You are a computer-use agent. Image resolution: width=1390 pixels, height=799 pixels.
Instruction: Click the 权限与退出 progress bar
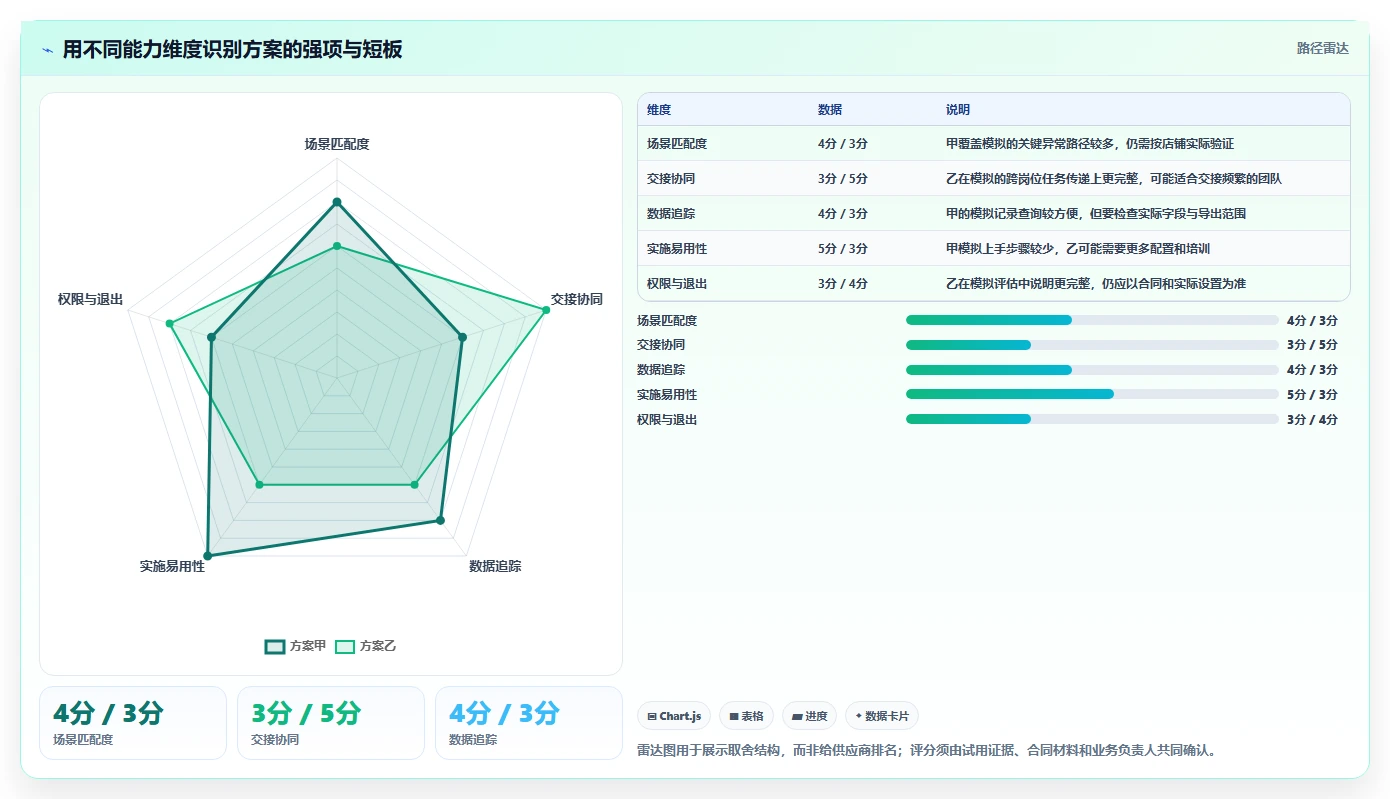pyautogui.click(x=1092, y=419)
